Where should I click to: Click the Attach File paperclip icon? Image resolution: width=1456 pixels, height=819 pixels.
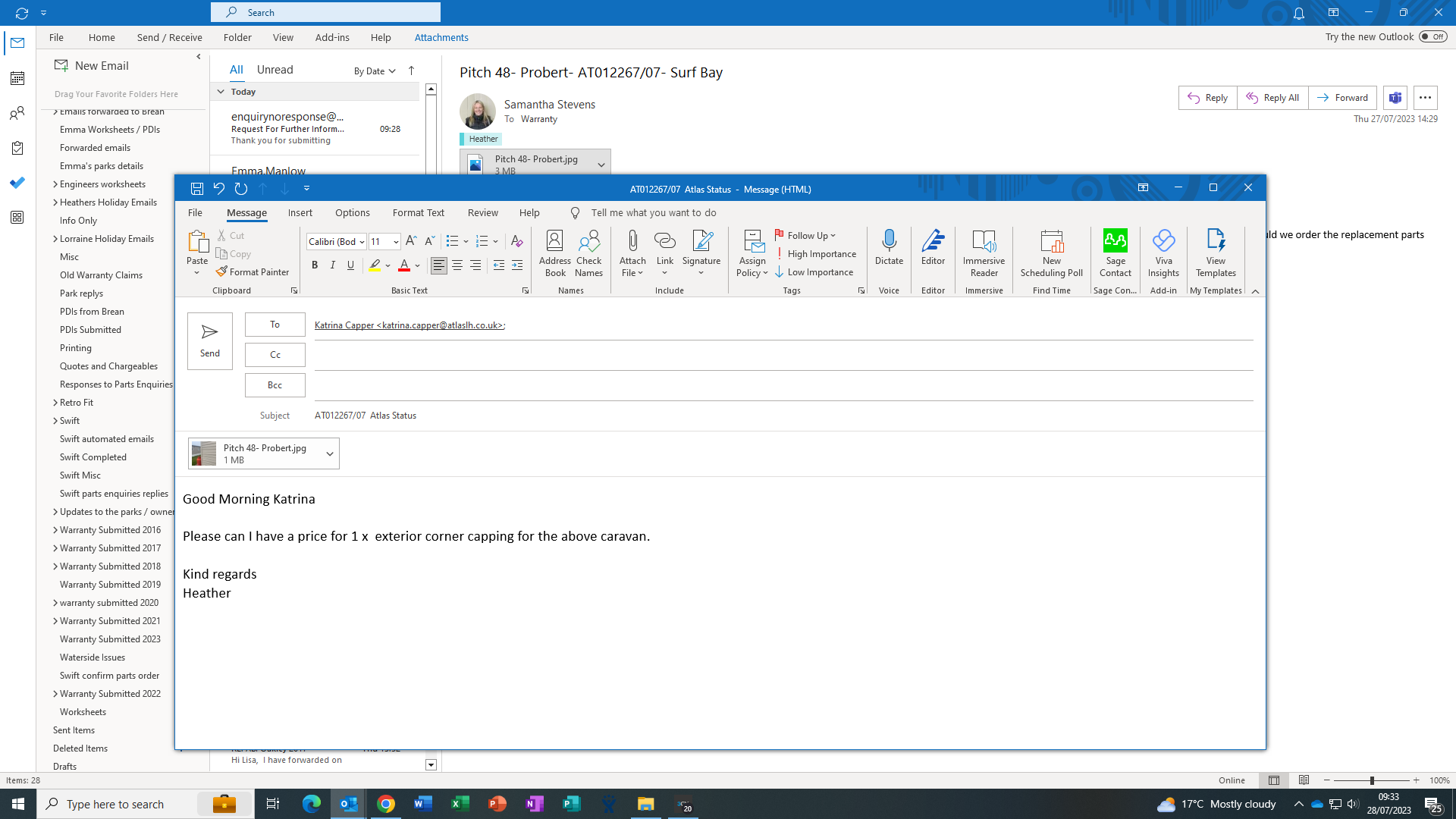632,242
